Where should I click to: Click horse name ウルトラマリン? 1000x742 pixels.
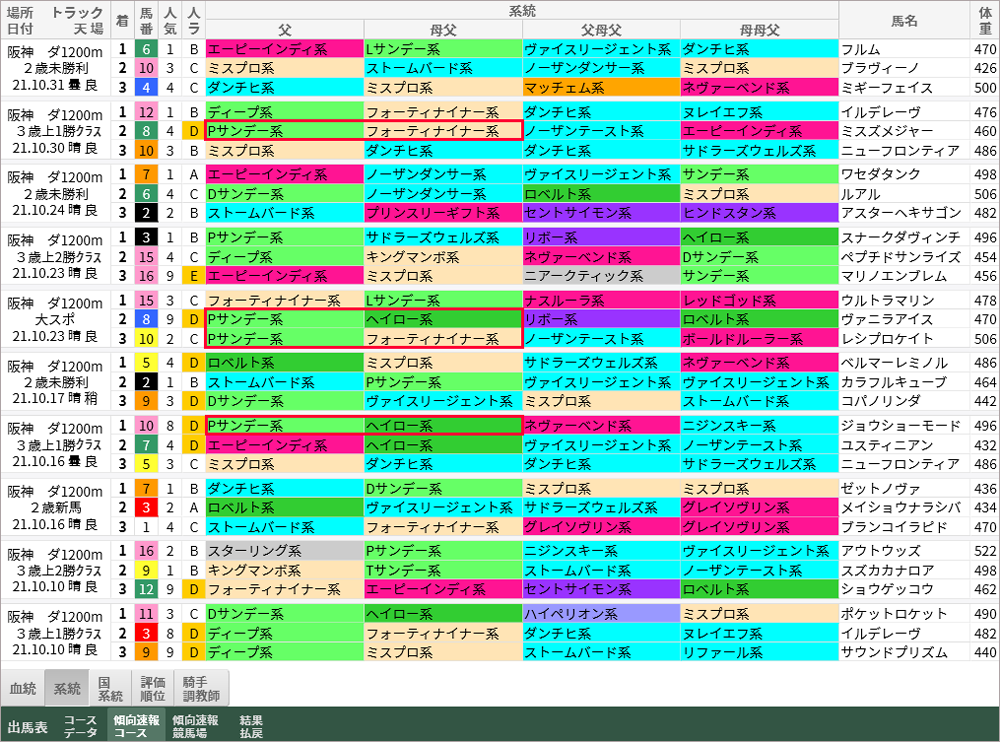click(887, 301)
